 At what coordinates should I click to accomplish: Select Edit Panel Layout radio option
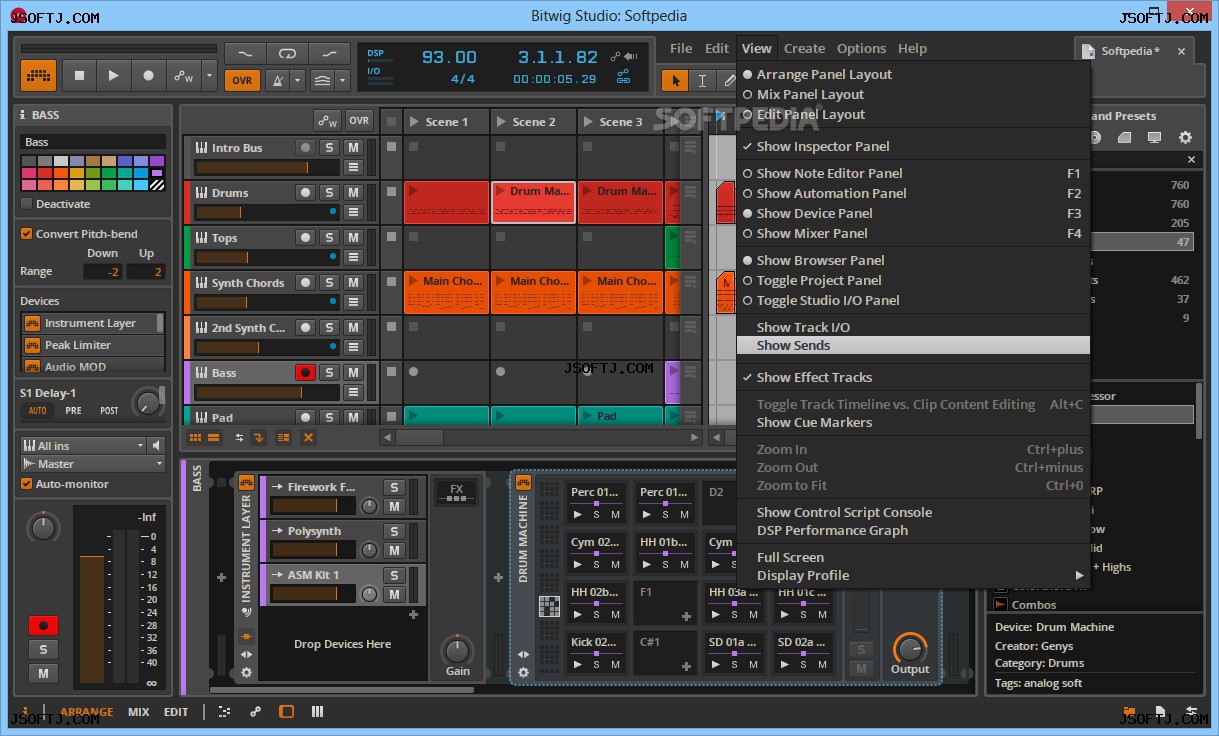click(913, 114)
